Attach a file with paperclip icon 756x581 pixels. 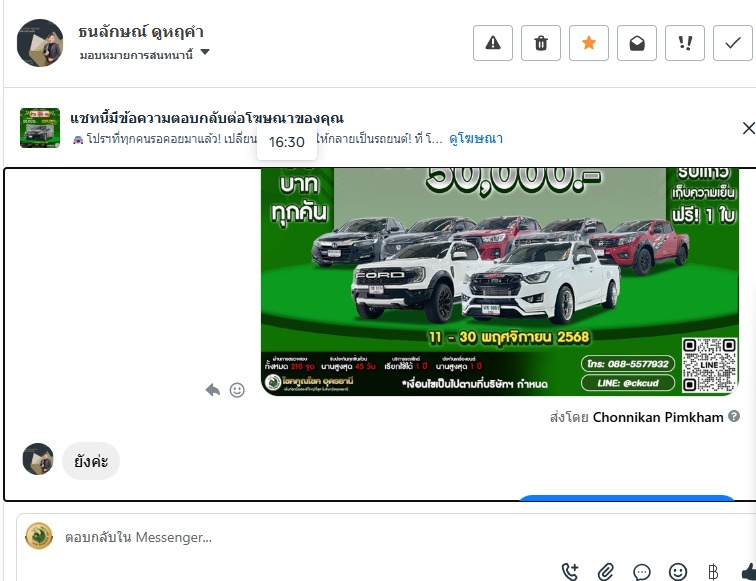pyautogui.click(x=606, y=572)
